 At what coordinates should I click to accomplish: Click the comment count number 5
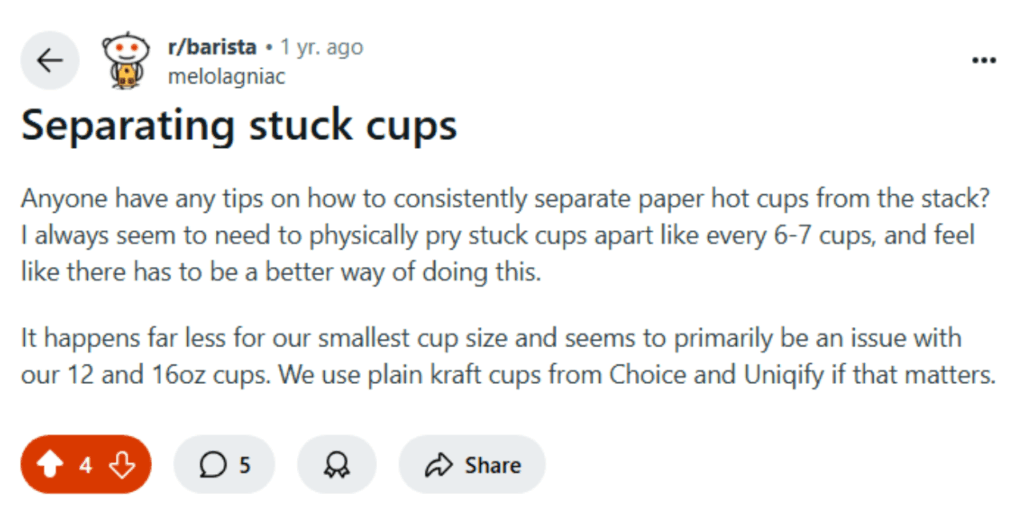click(244, 465)
